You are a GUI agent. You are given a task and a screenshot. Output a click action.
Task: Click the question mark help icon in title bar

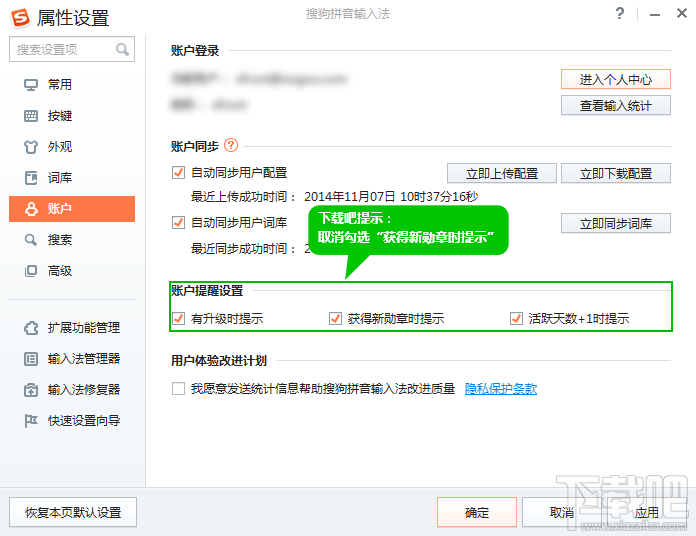click(x=620, y=13)
